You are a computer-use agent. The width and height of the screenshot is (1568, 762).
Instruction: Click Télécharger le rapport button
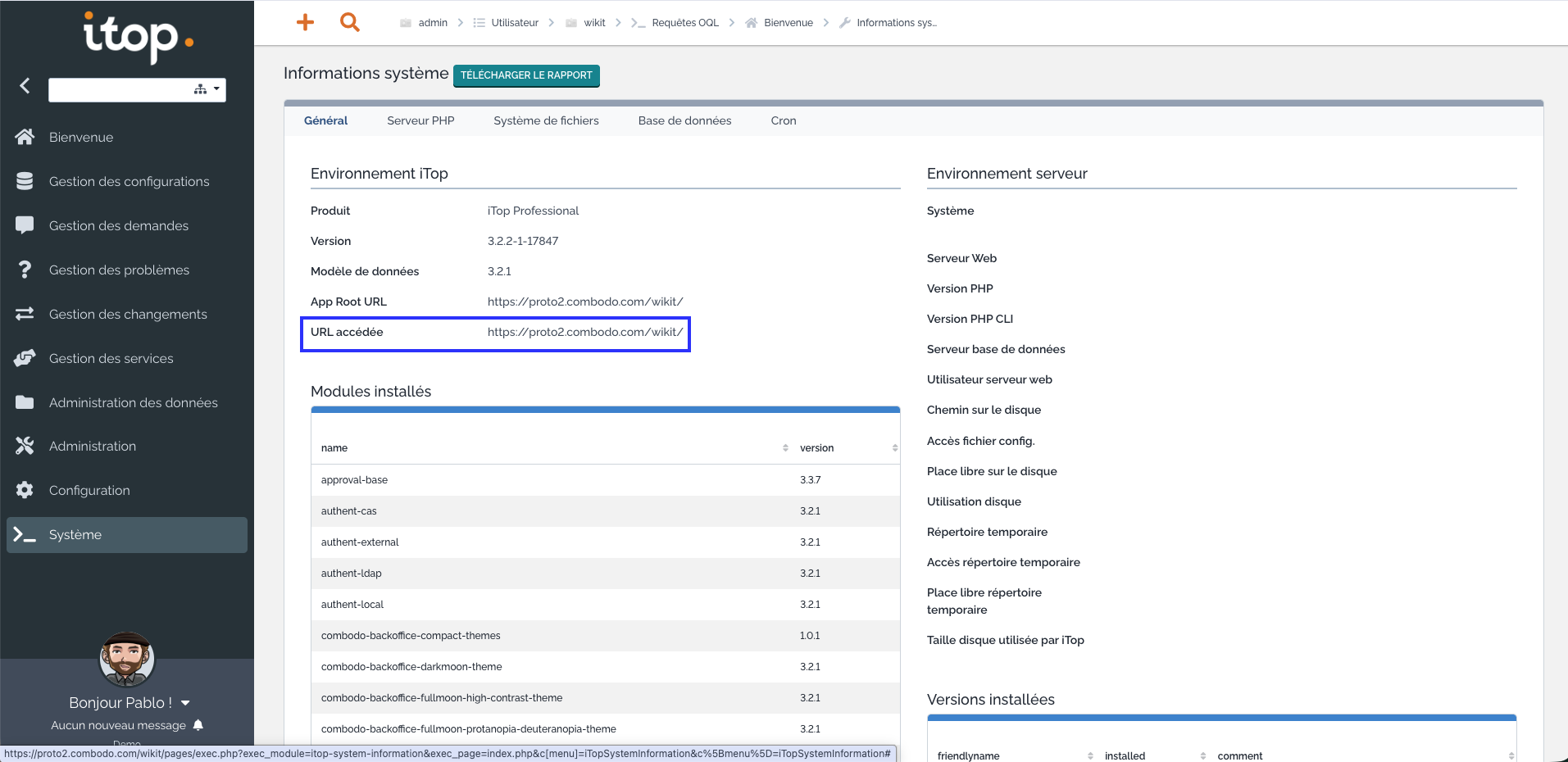click(526, 75)
